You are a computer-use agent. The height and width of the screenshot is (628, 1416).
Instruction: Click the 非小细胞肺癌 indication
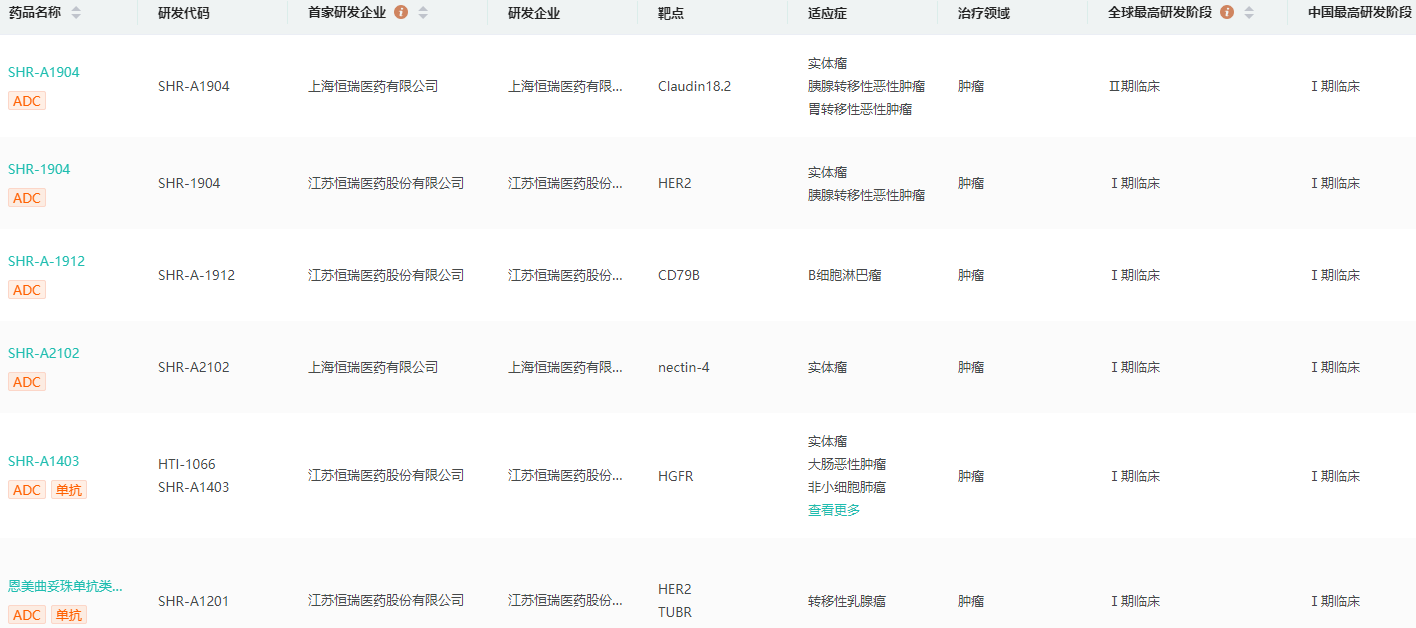tap(847, 487)
